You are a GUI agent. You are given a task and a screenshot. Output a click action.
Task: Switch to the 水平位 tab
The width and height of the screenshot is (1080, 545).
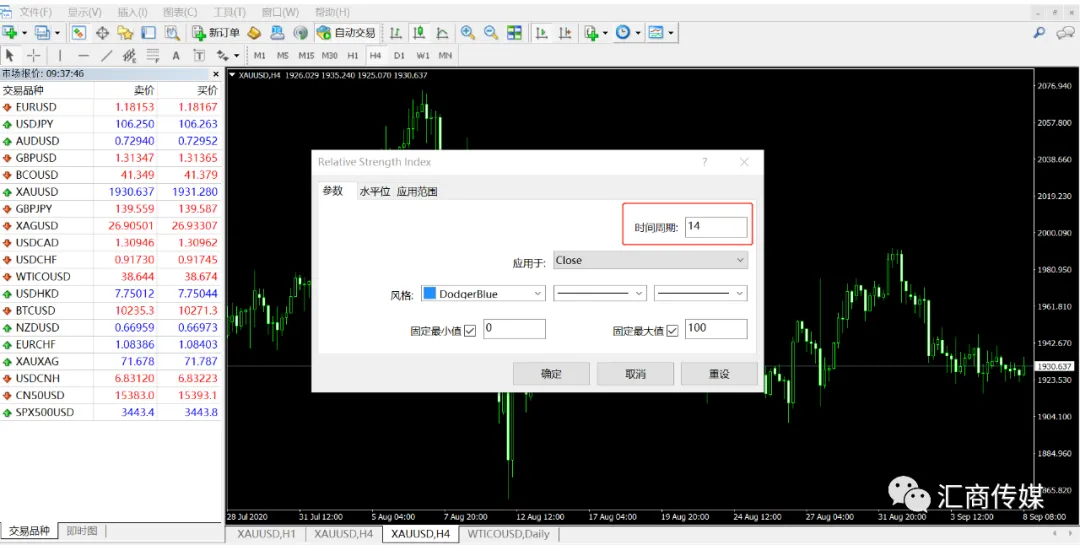tap(375, 192)
